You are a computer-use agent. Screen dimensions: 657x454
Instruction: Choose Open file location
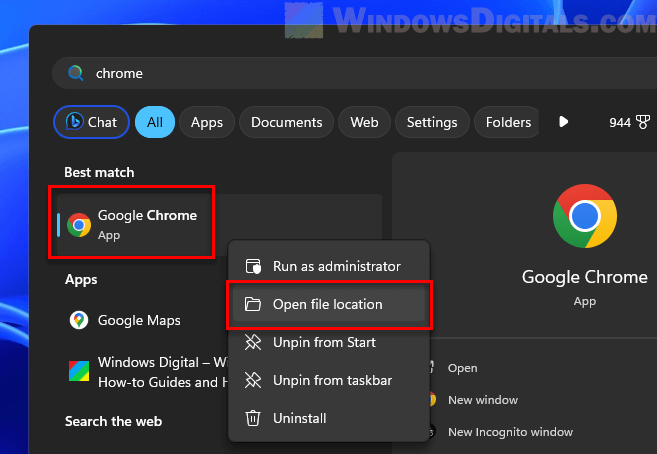329,304
